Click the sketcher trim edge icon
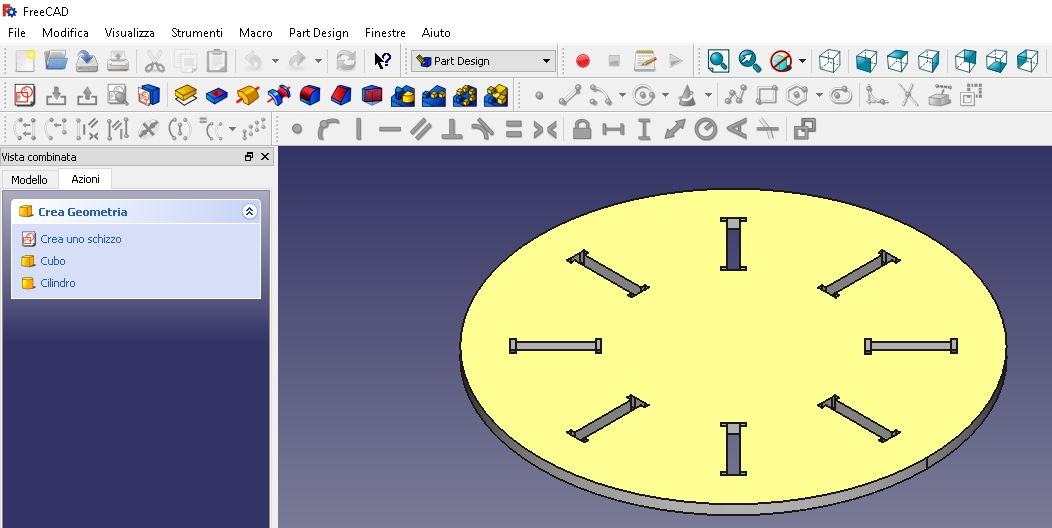The height and width of the screenshot is (528, 1052). click(x=908, y=95)
